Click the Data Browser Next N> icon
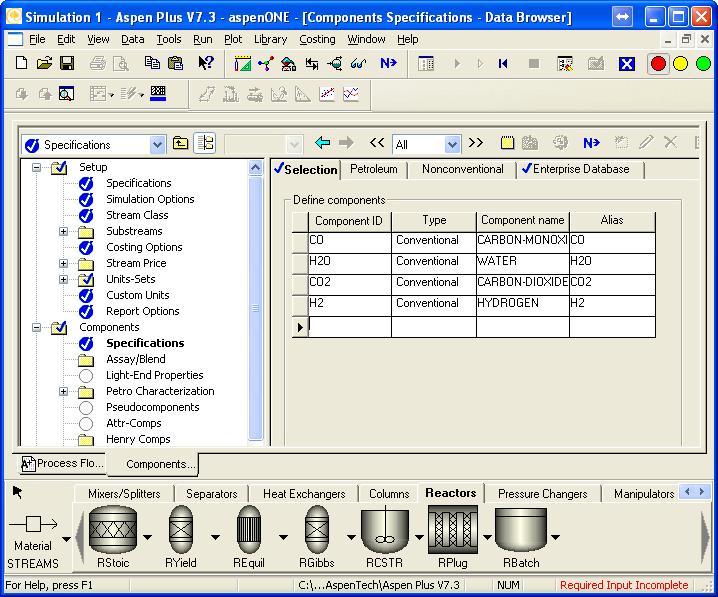Image resolution: width=718 pixels, height=597 pixels. pos(591,143)
